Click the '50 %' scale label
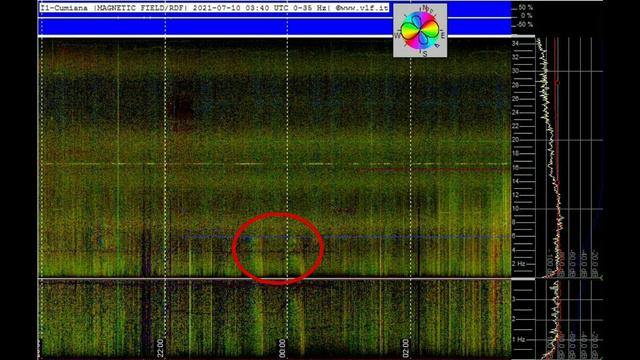Viewport: 640px width, 360px height. coord(526,8)
